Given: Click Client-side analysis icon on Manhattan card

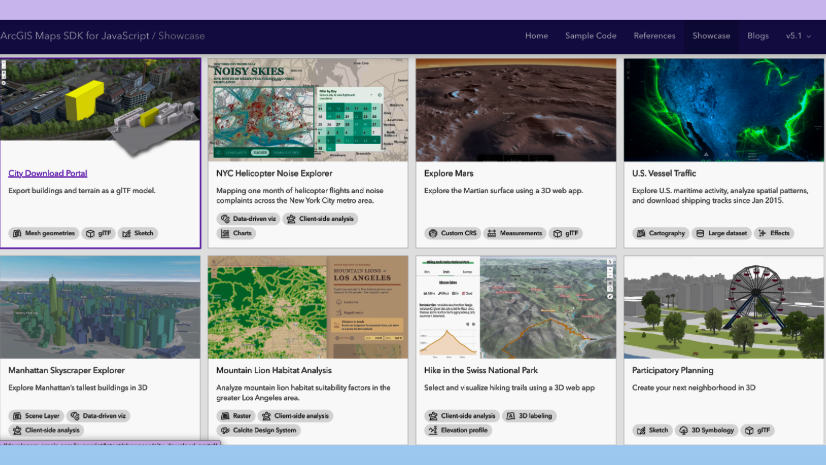Looking at the screenshot, I should (x=17, y=430).
